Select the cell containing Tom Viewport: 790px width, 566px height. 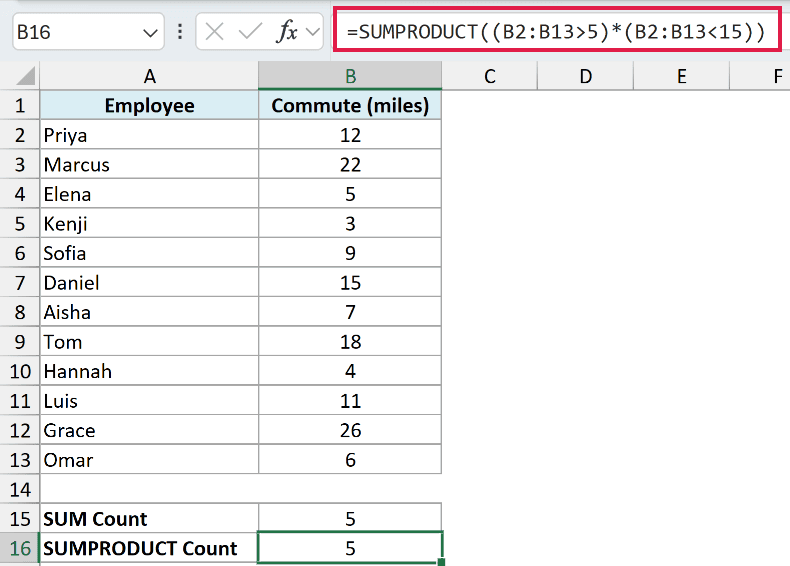[149, 342]
